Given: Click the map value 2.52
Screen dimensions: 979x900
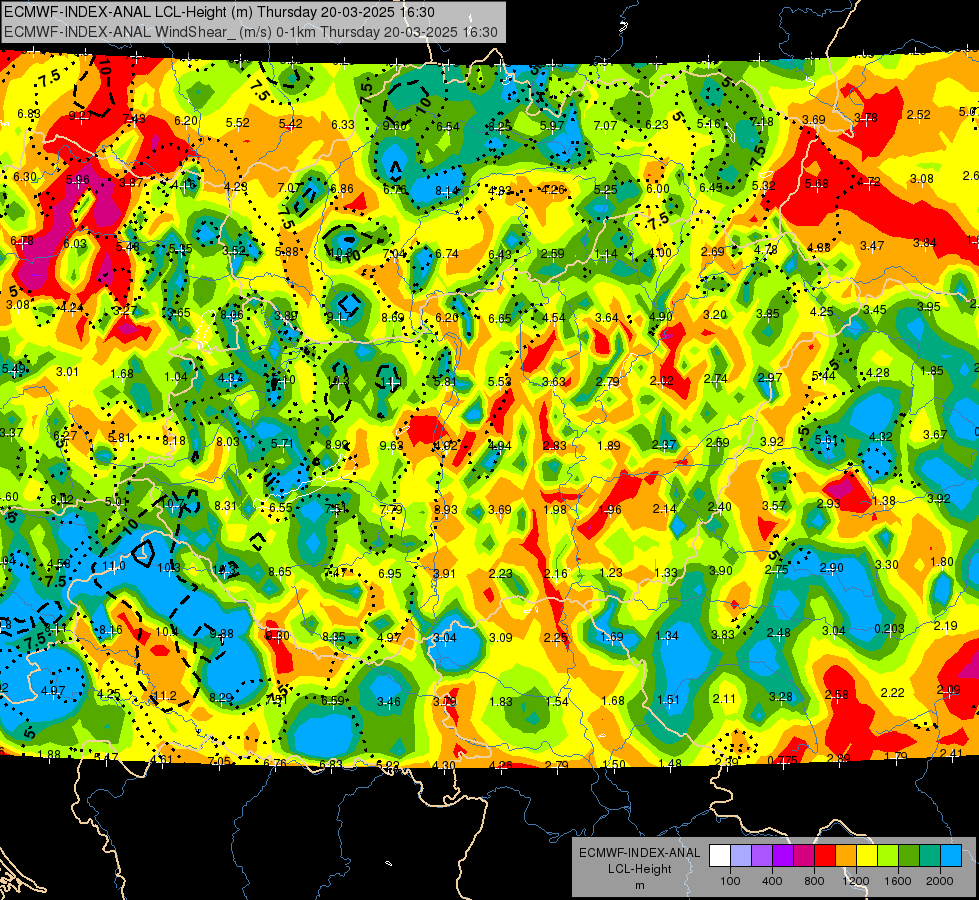Looking at the screenshot, I should click(x=918, y=114).
